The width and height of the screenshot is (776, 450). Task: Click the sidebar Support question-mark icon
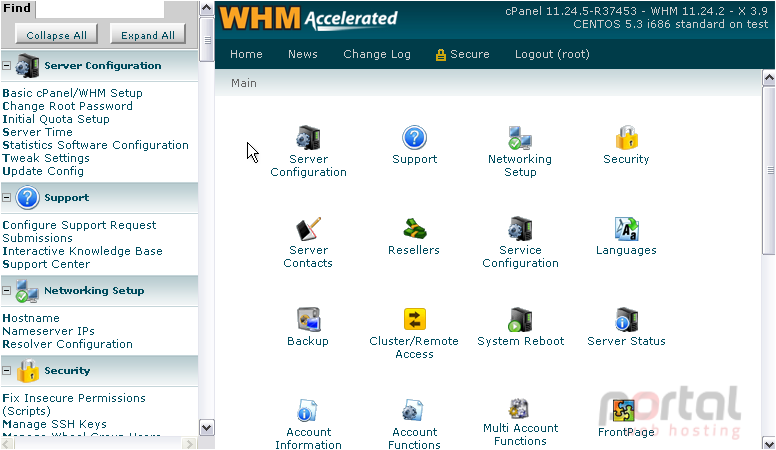point(27,198)
